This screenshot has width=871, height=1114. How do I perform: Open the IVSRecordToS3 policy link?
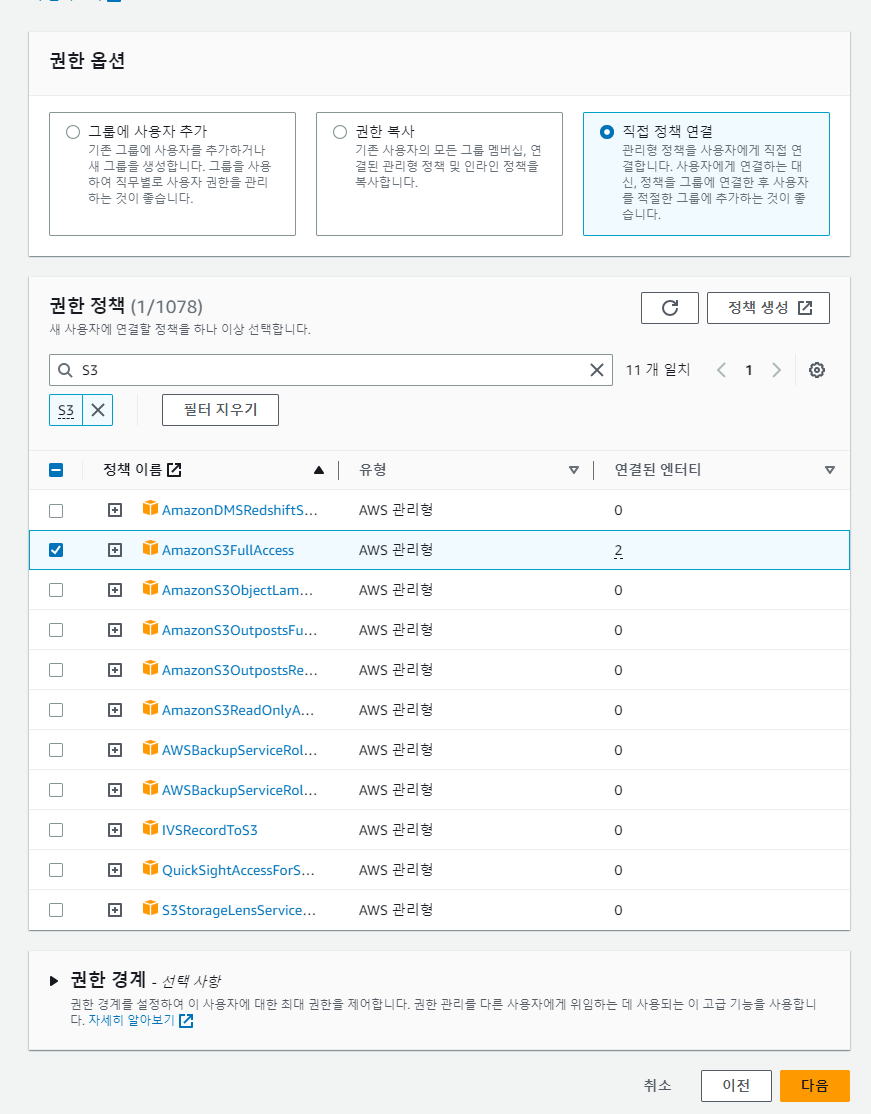click(x=210, y=830)
